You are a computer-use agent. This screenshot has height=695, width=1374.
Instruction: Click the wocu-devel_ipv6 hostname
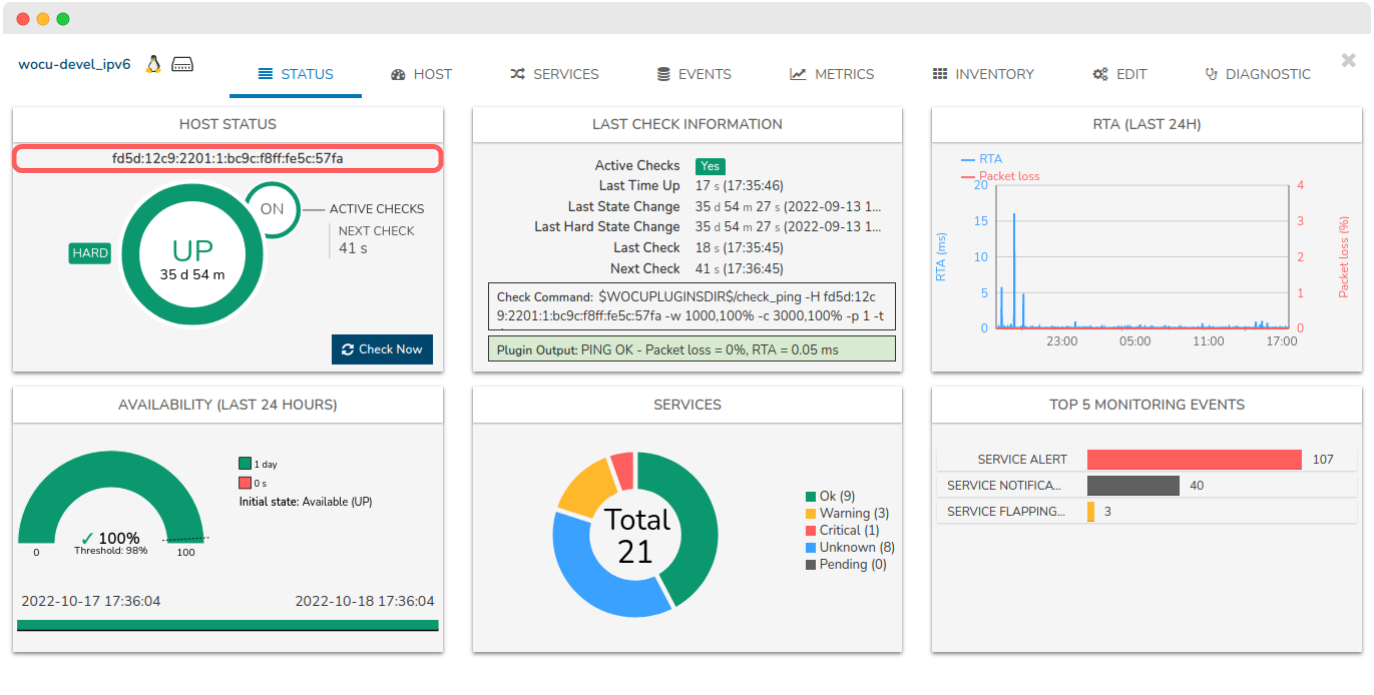click(x=74, y=64)
